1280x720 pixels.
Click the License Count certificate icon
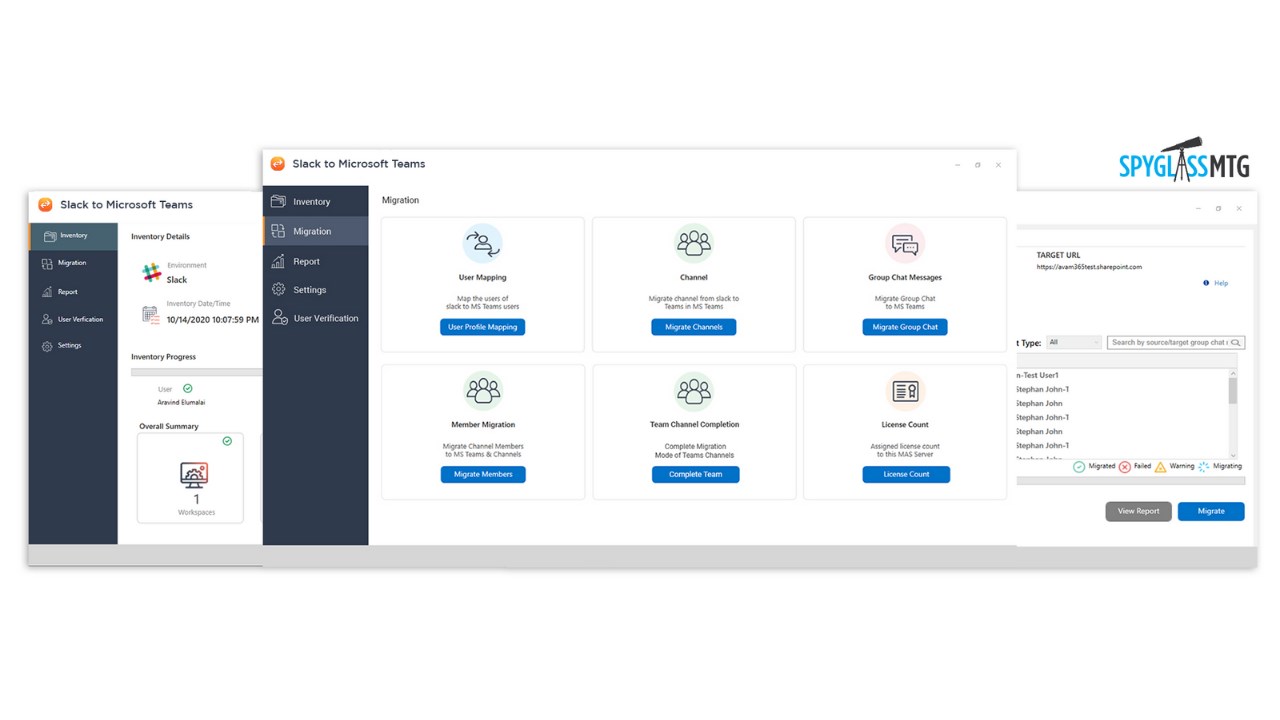(x=906, y=391)
